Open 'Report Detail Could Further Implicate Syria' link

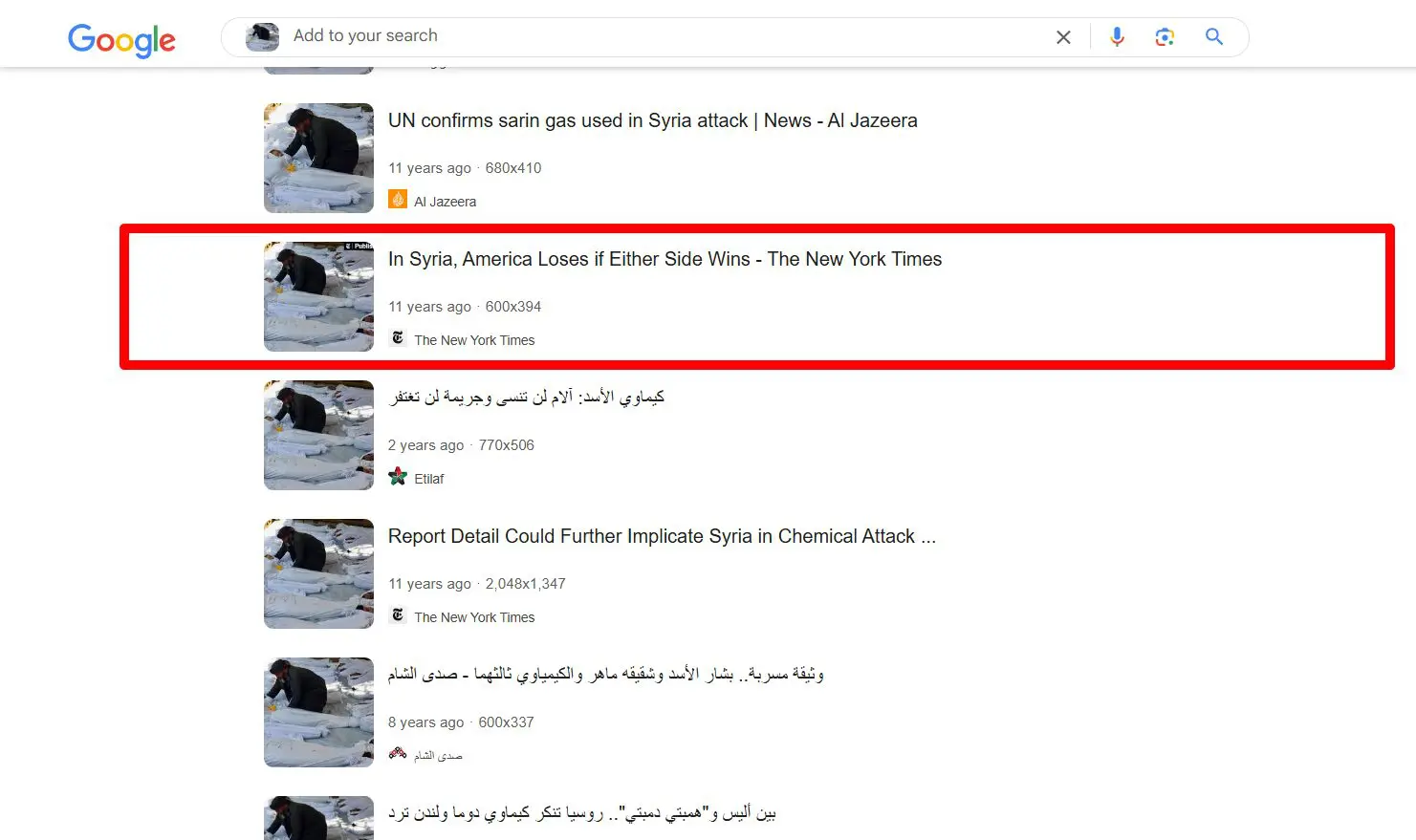662,537
